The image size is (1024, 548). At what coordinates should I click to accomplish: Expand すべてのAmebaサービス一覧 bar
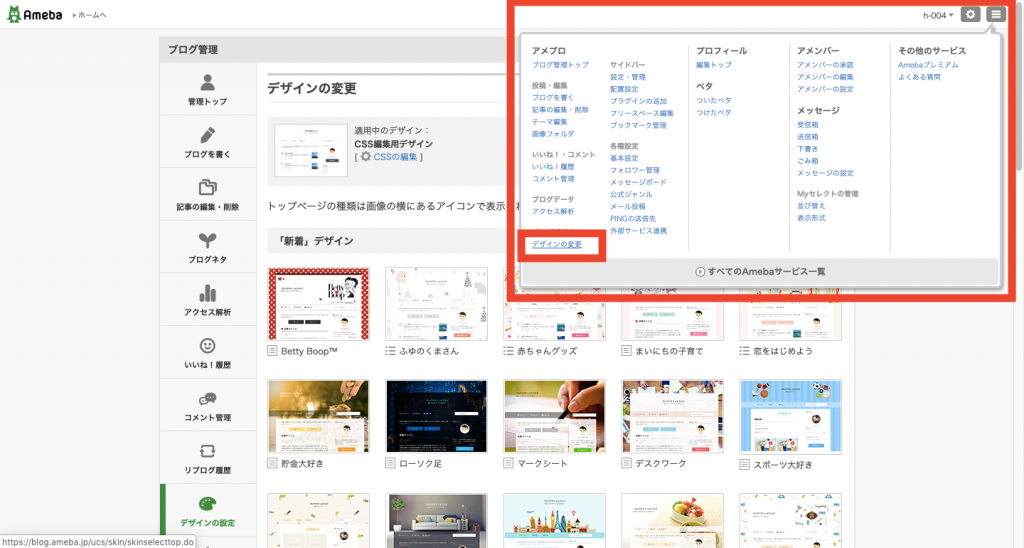click(759, 271)
